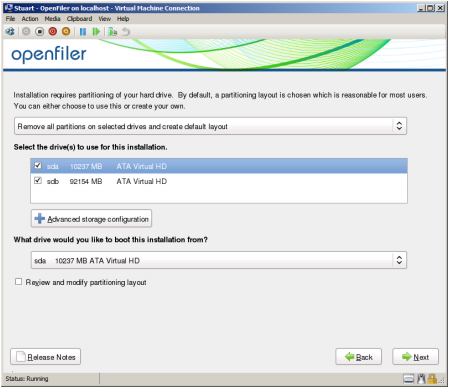Click the Snapshot toolbar icon
Screen dimensions: 449x387
tap(113, 32)
